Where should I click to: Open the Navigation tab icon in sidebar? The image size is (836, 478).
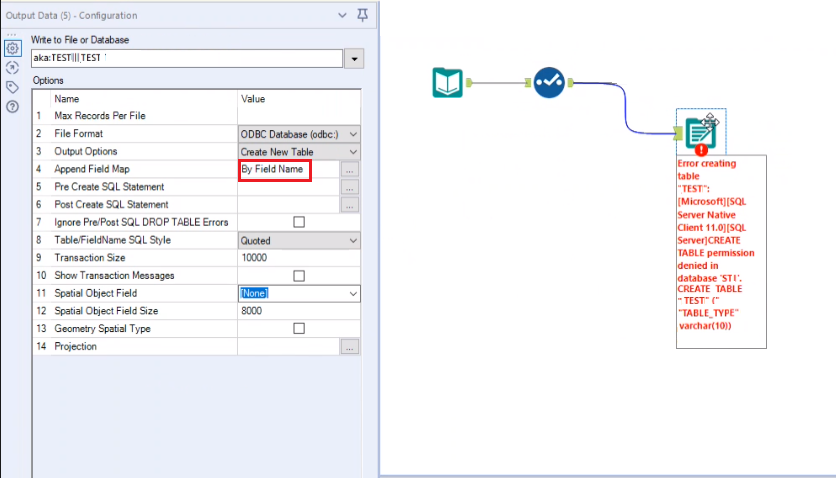point(12,68)
